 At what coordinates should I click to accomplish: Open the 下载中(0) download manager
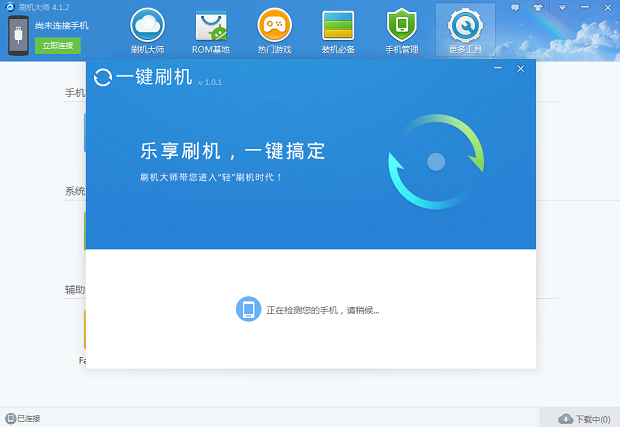pos(584,418)
